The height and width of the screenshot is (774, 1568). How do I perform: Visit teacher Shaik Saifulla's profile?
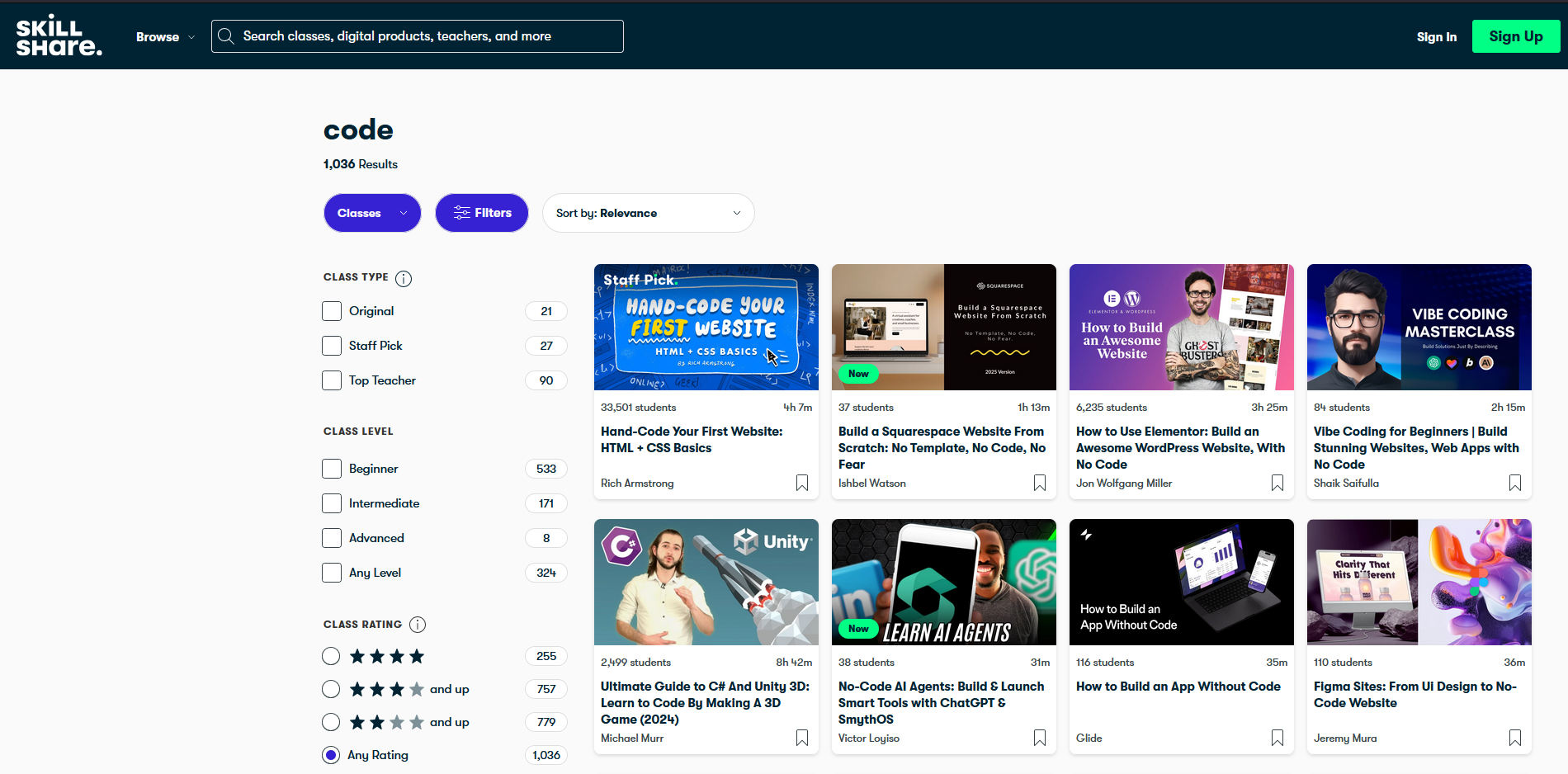[1346, 484]
